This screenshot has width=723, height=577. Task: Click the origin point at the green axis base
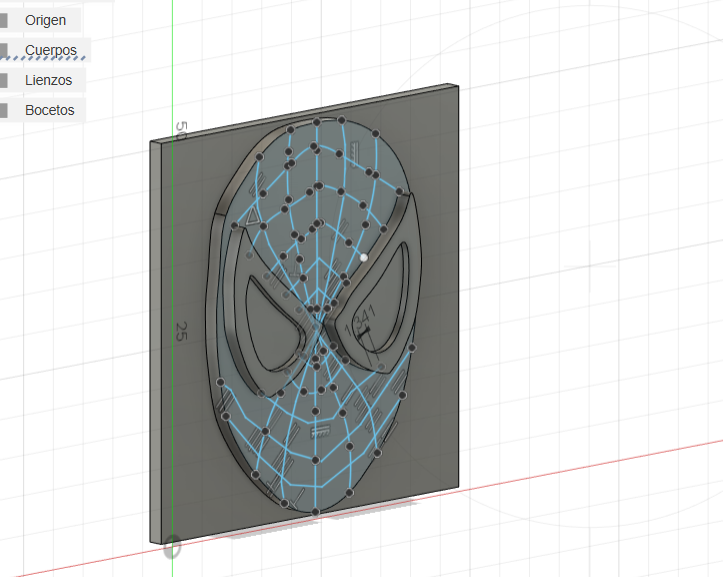tap(172, 547)
